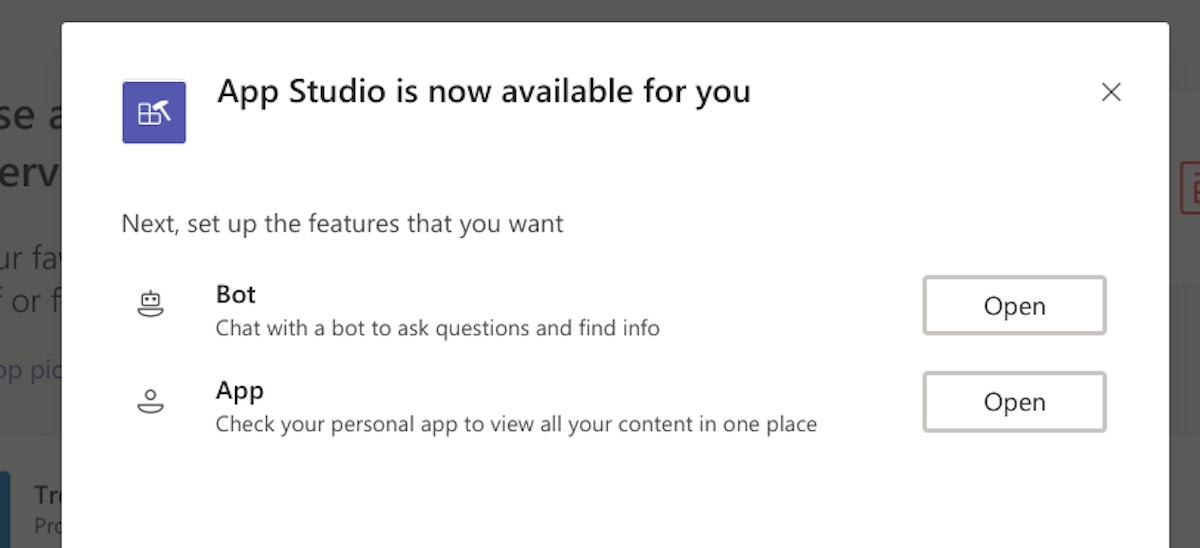Click the dimmed backdrop above the dialog
1200x548 pixels.
pyautogui.click(x=600, y=10)
